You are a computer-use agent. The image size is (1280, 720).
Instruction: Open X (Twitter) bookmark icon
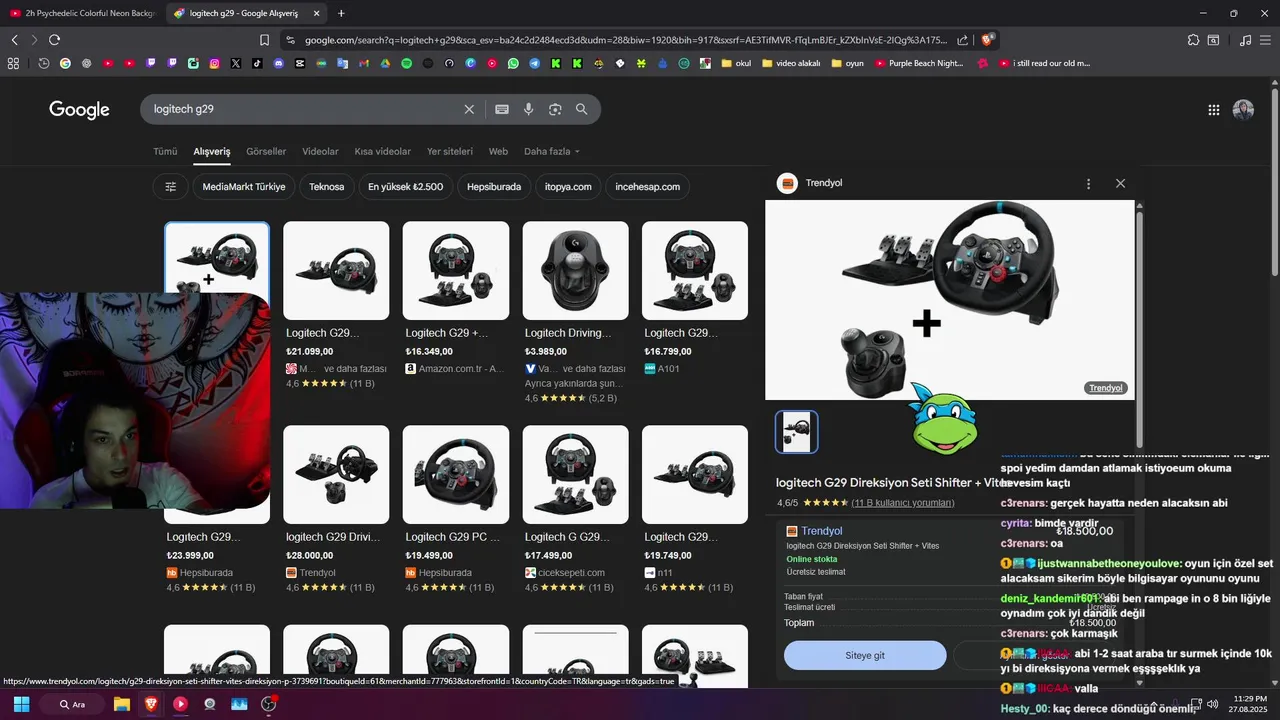[x=236, y=63]
